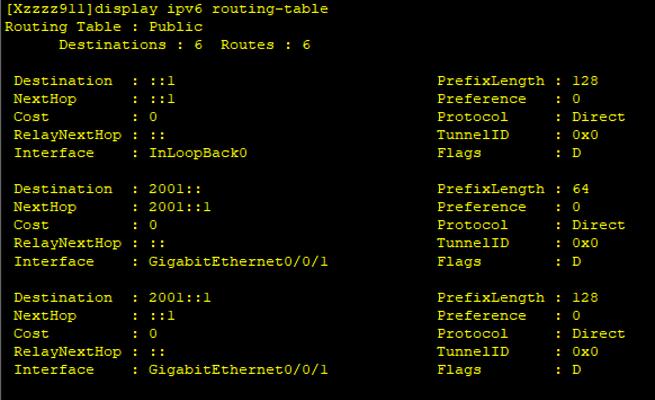The width and height of the screenshot is (655, 400).
Task: Click the 'display ipv6 routing-table' command text
Action: (211, 9)
